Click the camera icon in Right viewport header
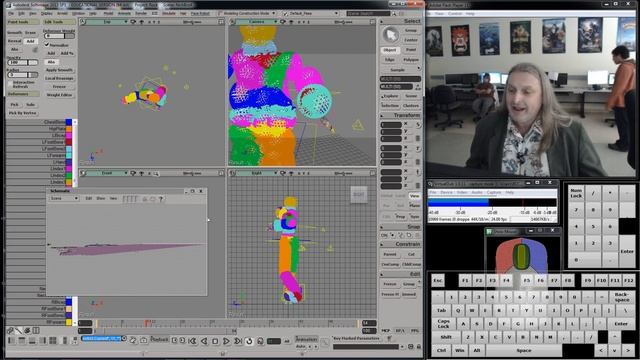 tap(282, 173)
